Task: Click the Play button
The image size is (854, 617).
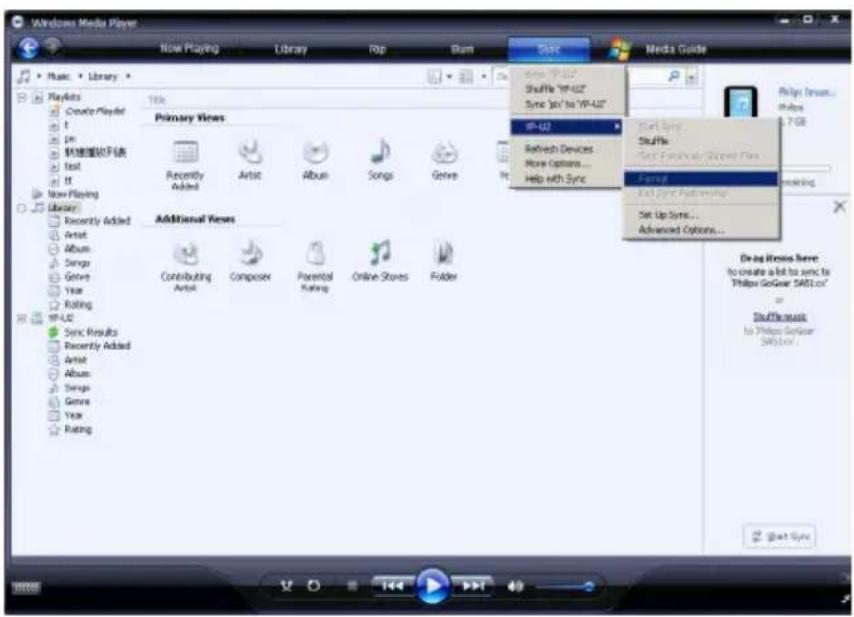Action: point(432,586)
